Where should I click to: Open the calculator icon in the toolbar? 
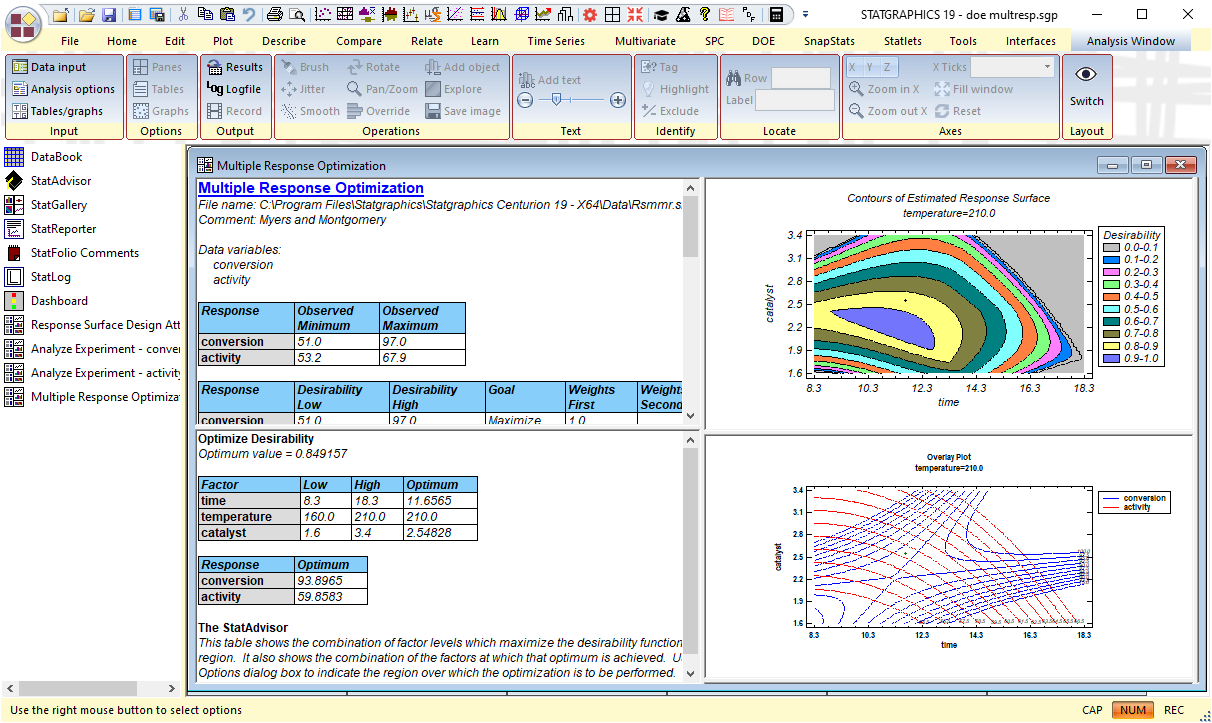pos(776,15)
